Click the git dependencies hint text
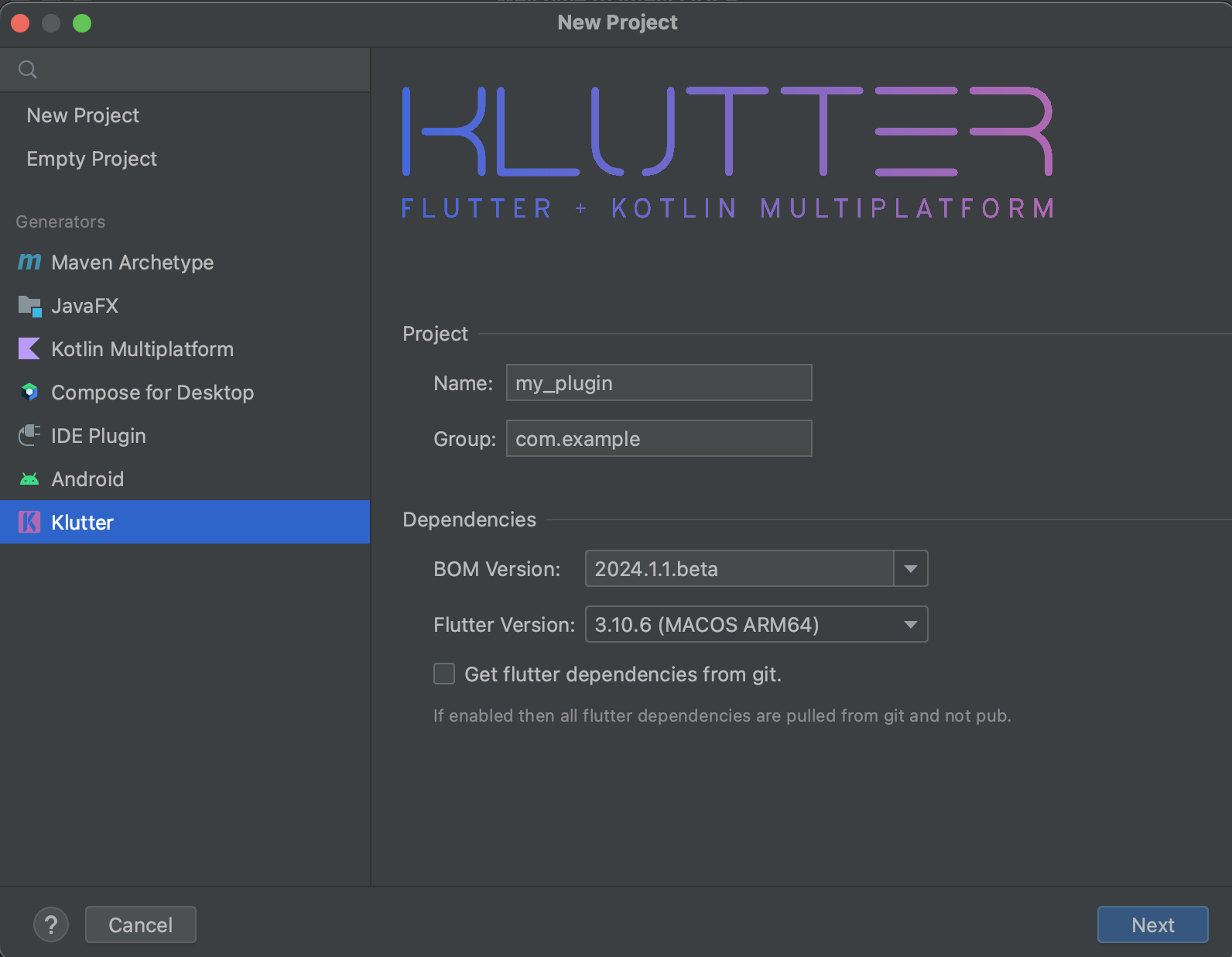This screenshot has height=957, width=1232. [x=722, y=715]
